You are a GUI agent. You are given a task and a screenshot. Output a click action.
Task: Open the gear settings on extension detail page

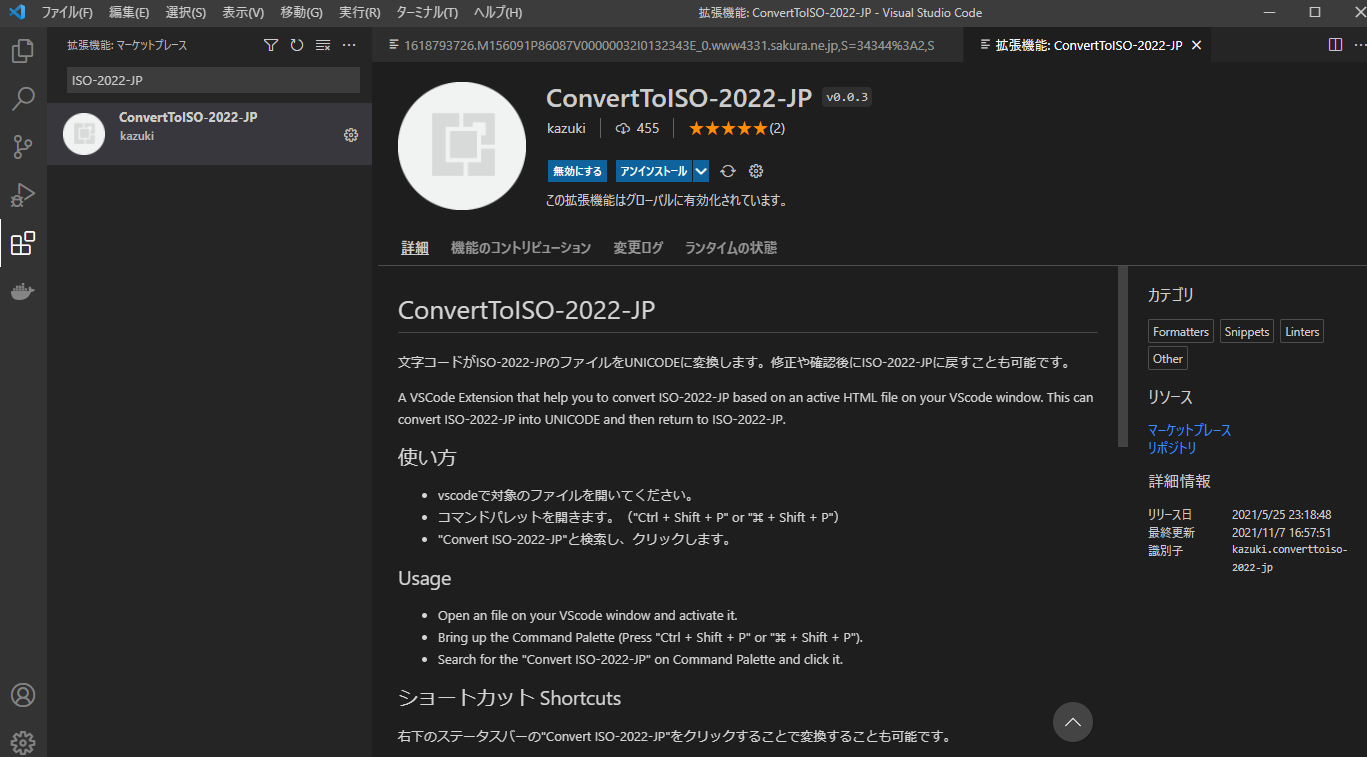756,171
